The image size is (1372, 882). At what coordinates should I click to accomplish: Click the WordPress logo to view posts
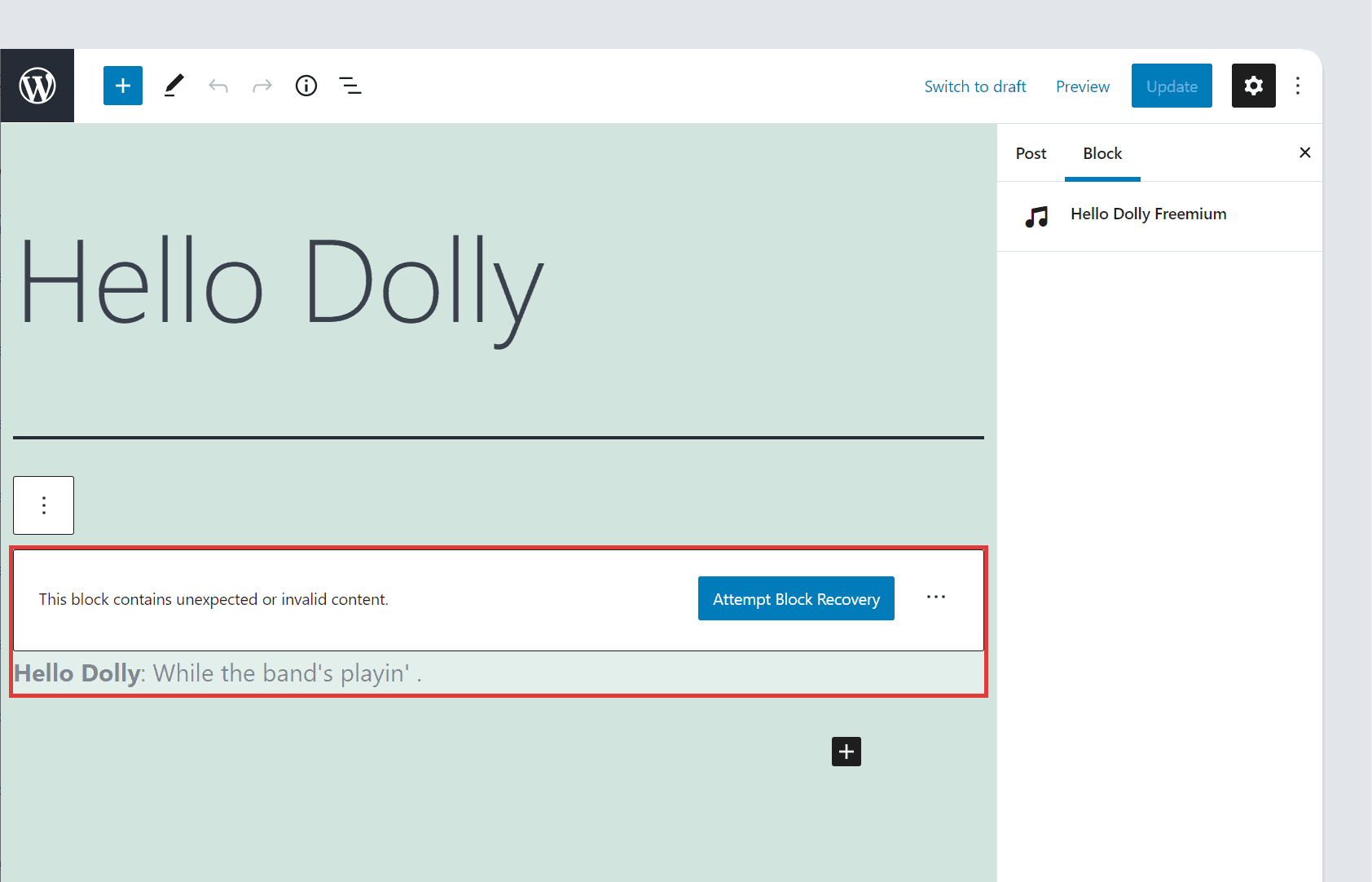click(x=37, y=86)
